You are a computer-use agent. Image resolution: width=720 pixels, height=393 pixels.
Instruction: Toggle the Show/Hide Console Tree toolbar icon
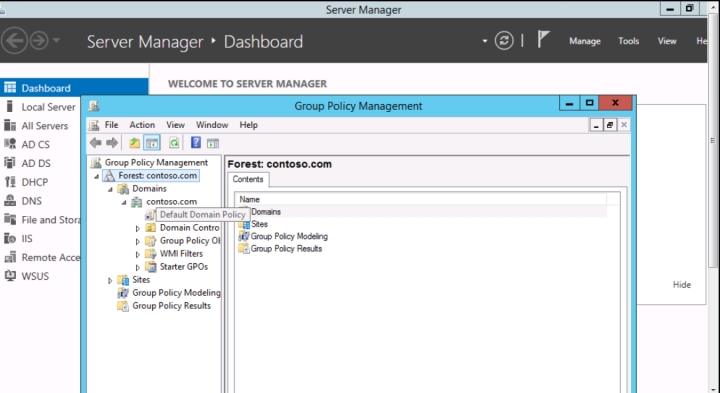pyautogui.click(x=152, y=143)
